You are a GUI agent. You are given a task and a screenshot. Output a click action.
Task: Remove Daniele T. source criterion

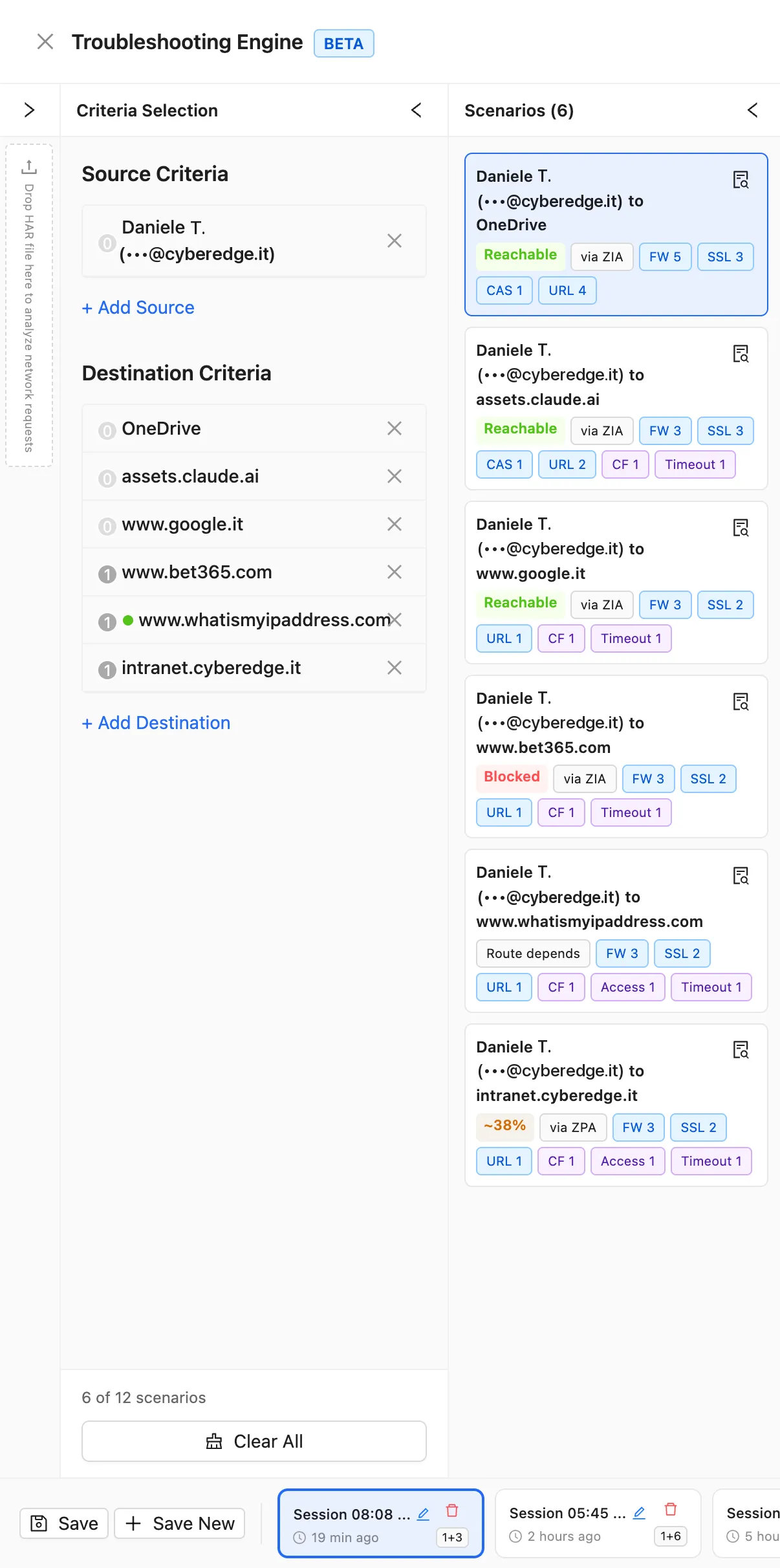[x=395, y=241]
